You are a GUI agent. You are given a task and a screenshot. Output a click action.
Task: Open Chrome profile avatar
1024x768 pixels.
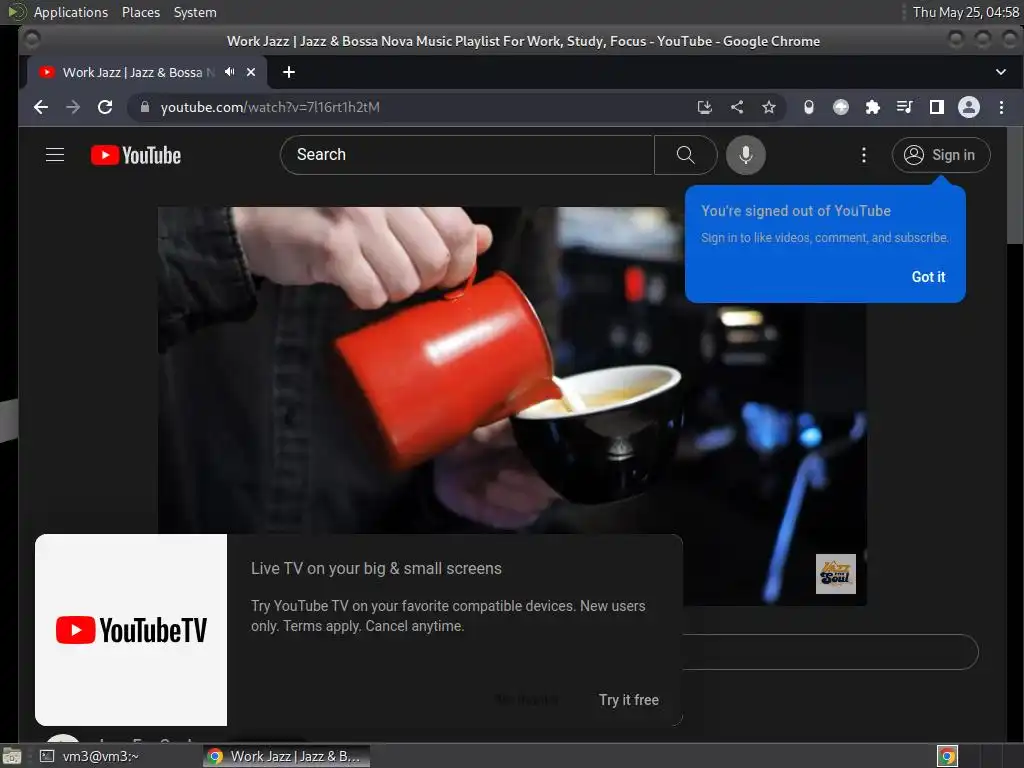click(968, 107)
